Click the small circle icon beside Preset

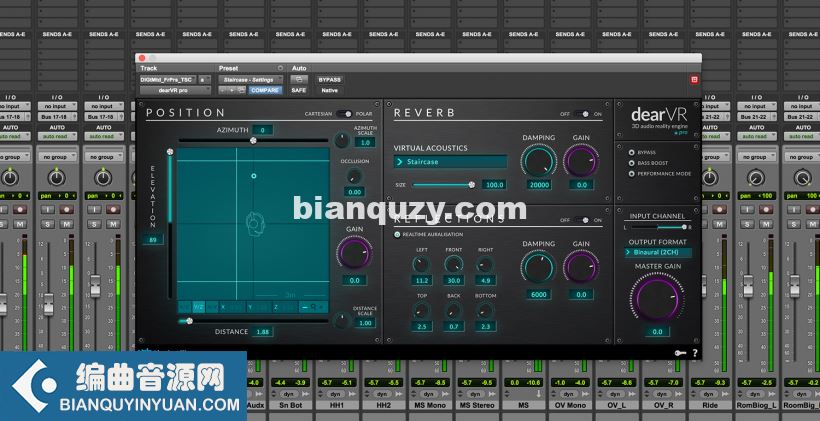[x=280, y=68]
